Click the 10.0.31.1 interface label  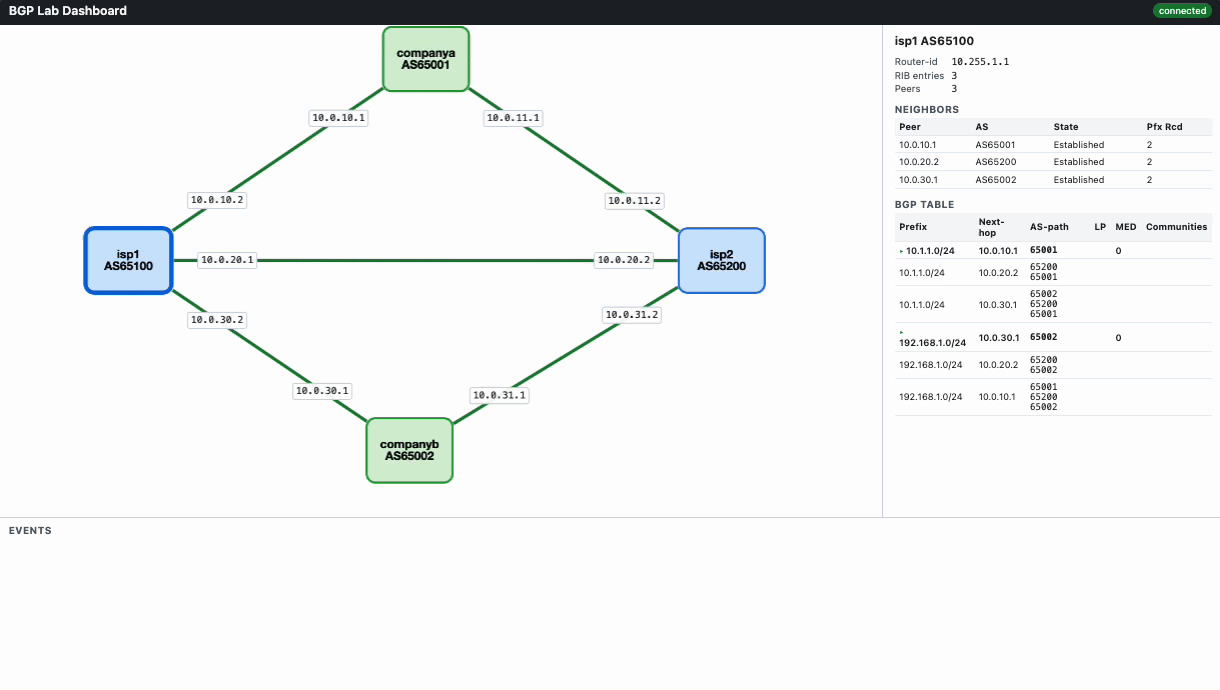(498, 395)
